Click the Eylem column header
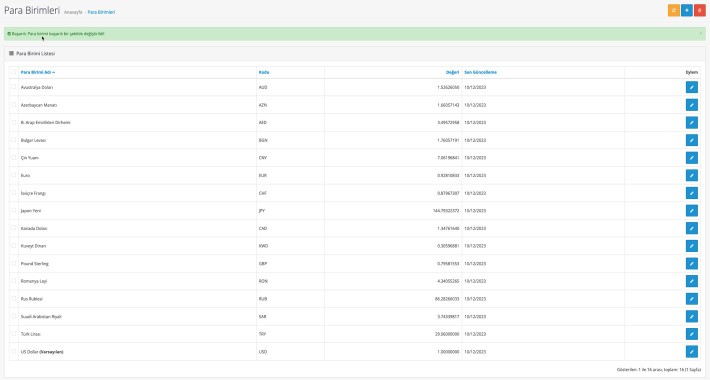The image size is (710, 380). click(x=691, y=72)
